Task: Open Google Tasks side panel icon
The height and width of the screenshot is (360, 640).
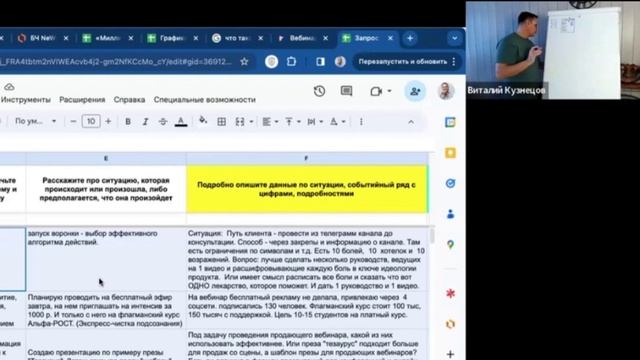Action: pyautogui.click(x=450, y=183)
